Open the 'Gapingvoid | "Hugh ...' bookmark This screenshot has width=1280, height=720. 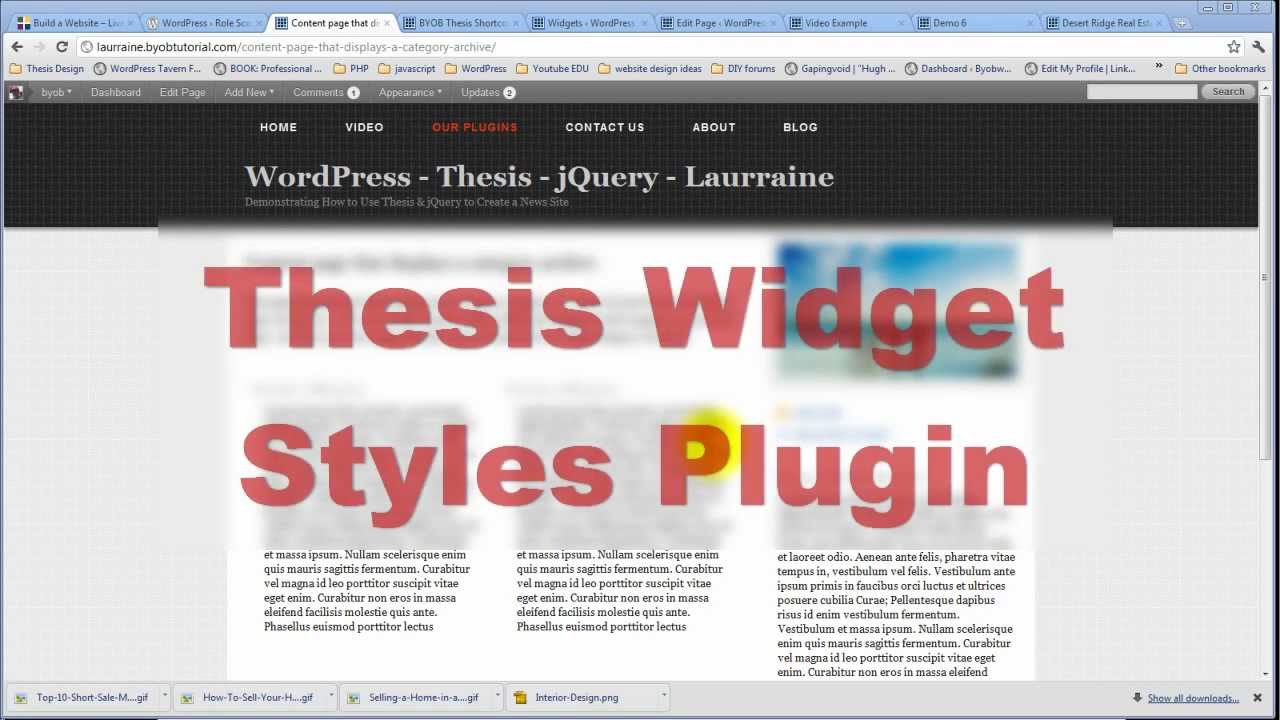click(x=841, y=69)
